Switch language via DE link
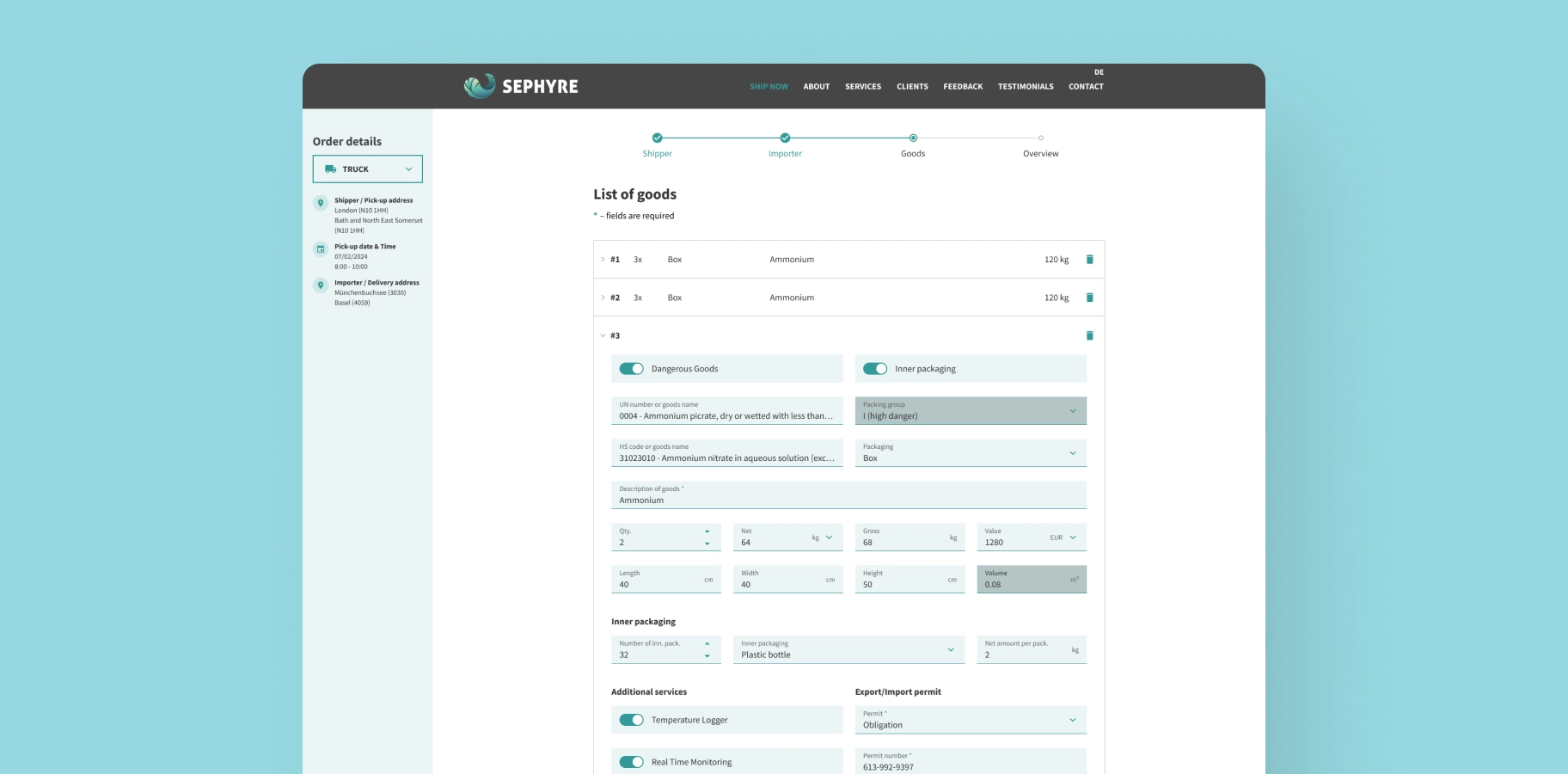This screenshot has width=1568, height=774. coord(1099,72)
